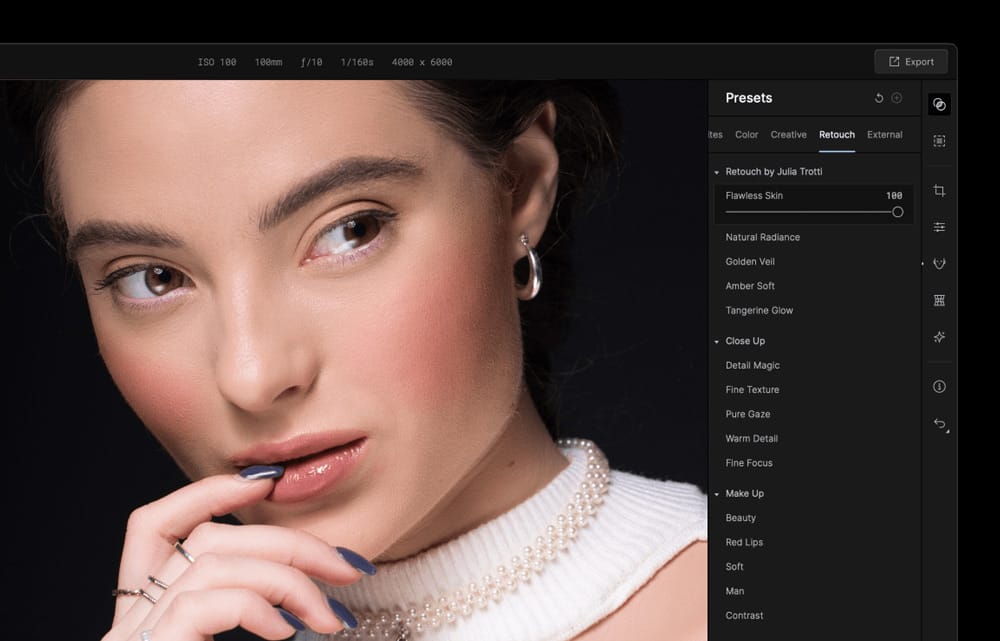This screenshot has width=1000, height=641.
Task: Click the f/10 aperture value
Action: point(311,62)
